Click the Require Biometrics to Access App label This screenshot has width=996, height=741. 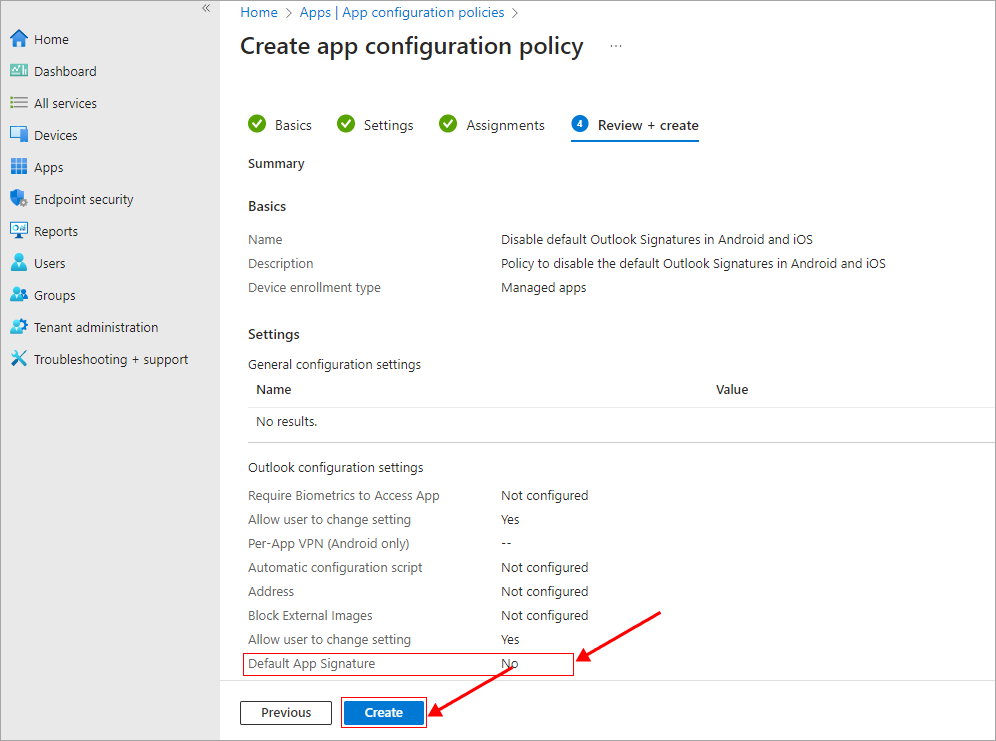tap(344, 495)
